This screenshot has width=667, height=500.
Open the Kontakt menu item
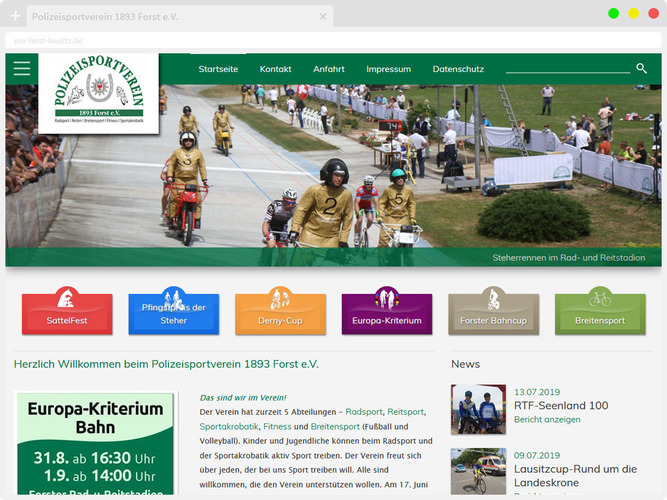[275, 69]
